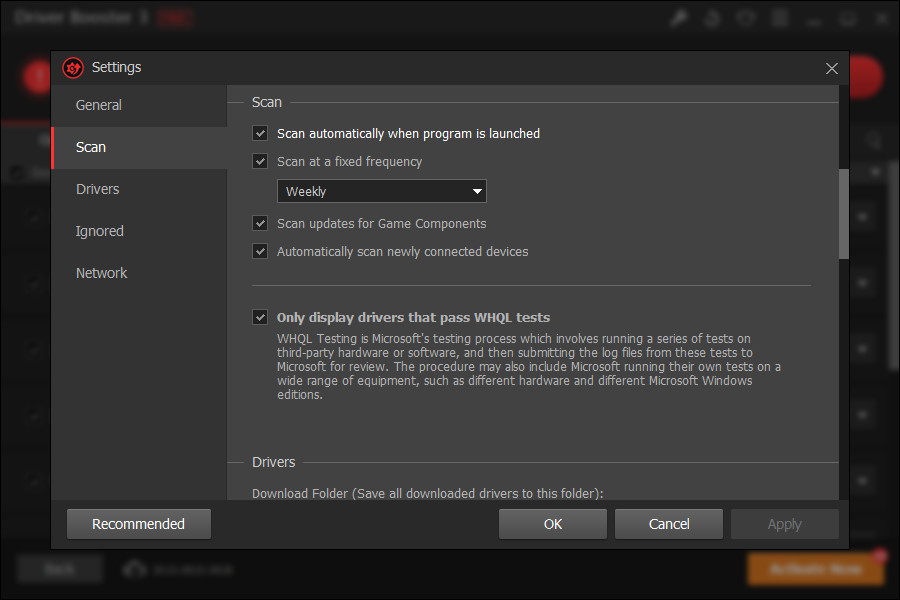Click the Driver Booster logo in the Settings title bar

coord(72,67)
